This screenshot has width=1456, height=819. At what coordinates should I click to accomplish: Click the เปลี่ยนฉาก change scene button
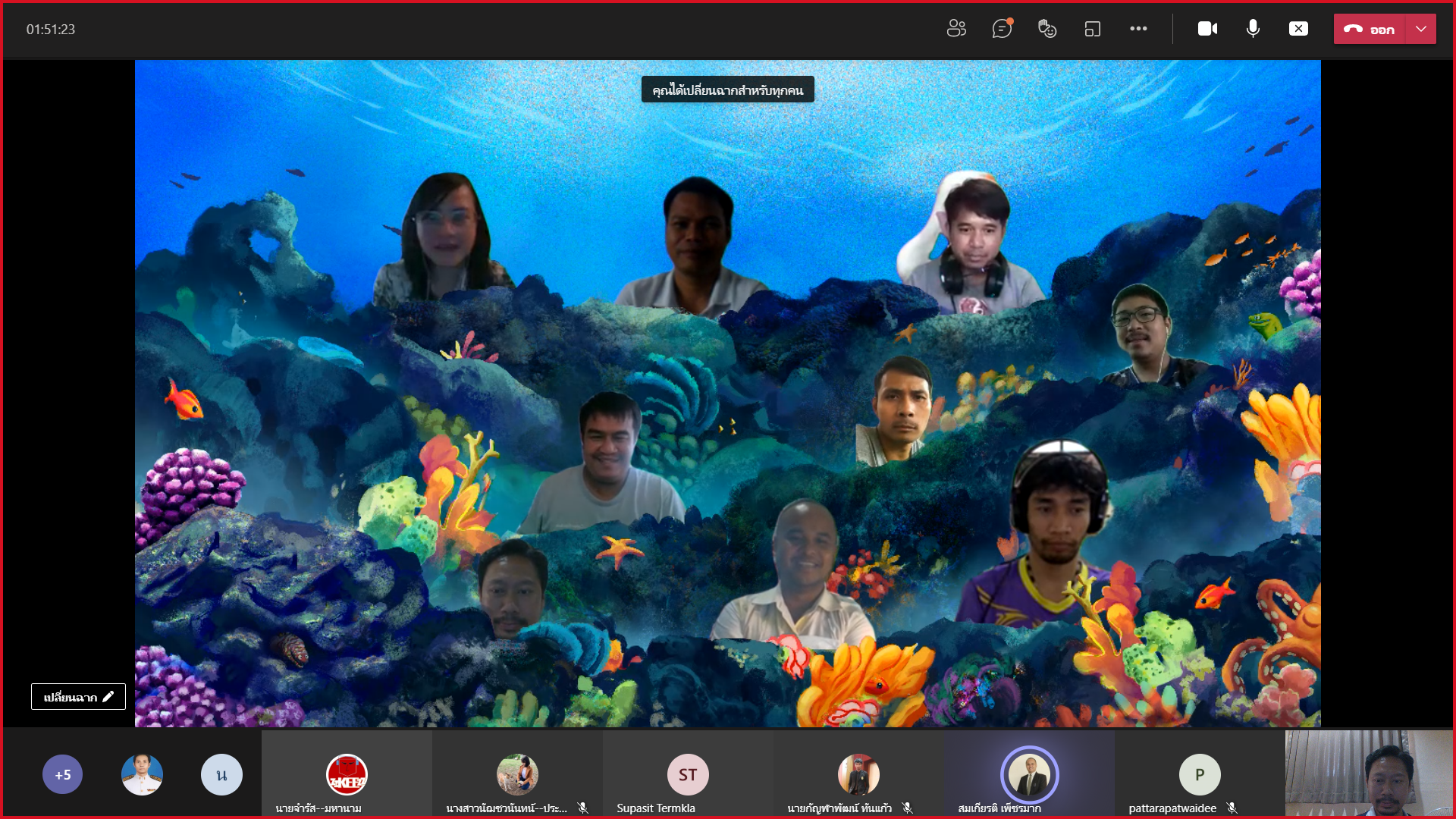point(78,696)
